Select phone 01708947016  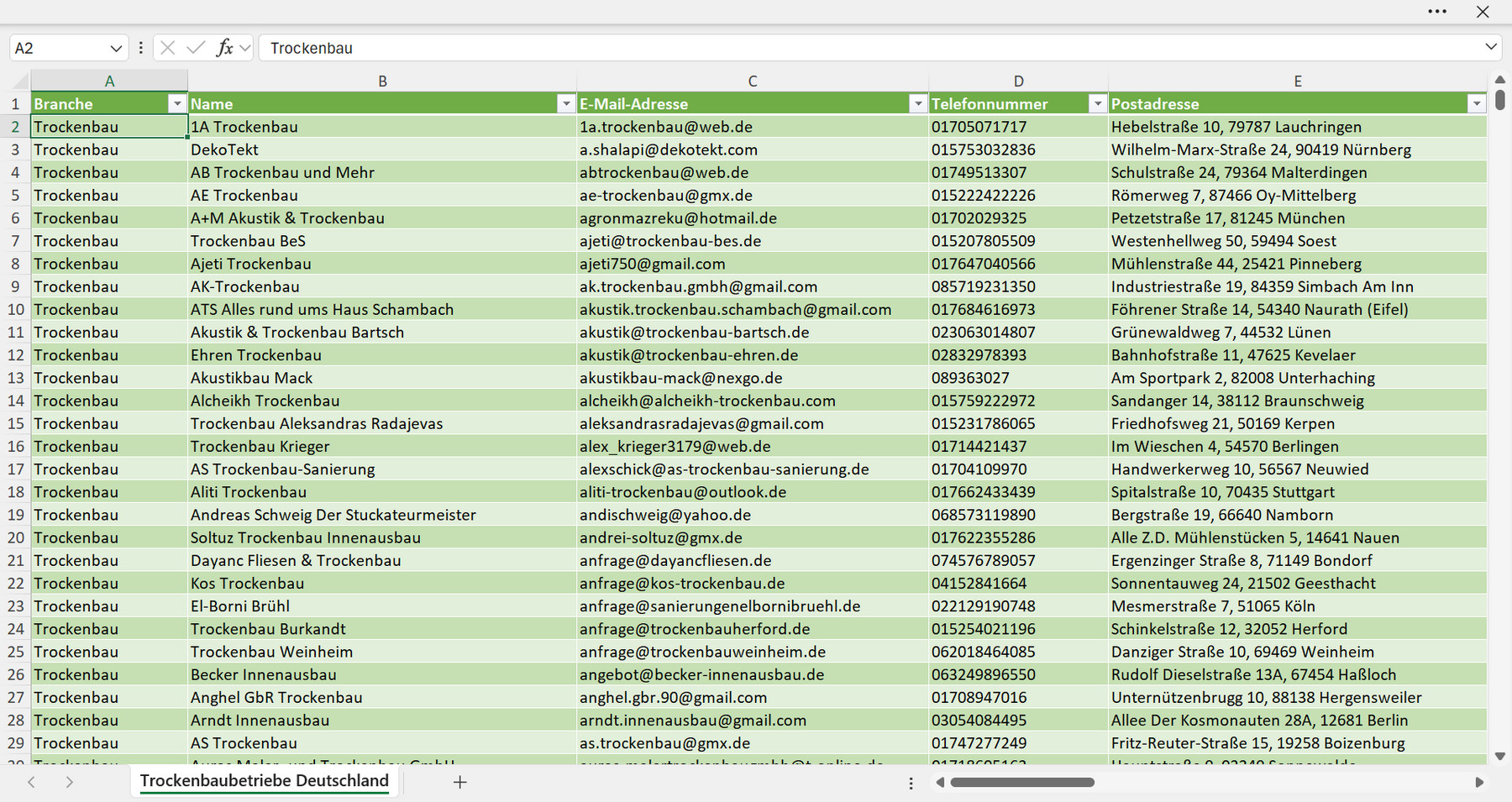(1018, 697)
